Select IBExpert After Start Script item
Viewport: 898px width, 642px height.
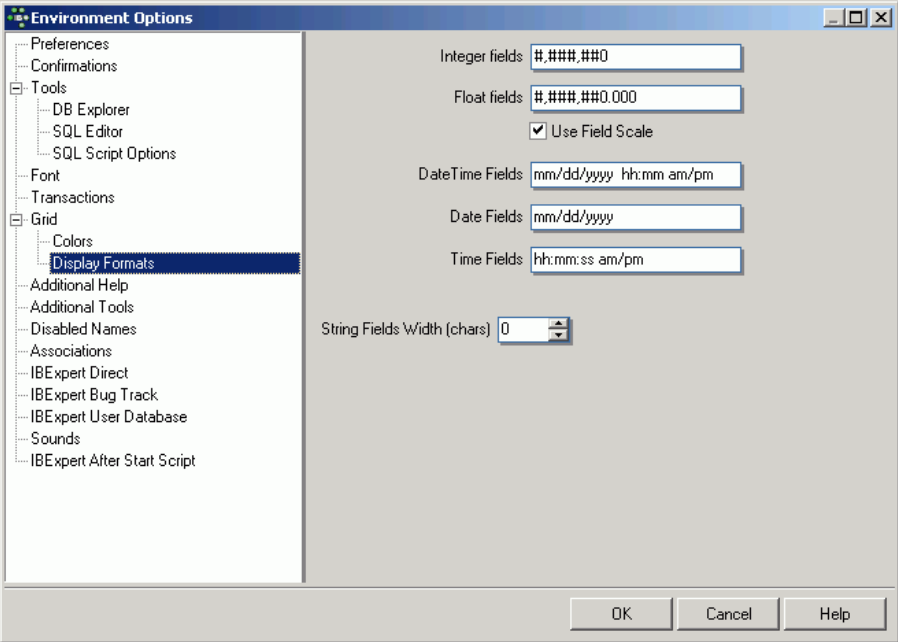[112, 461]
